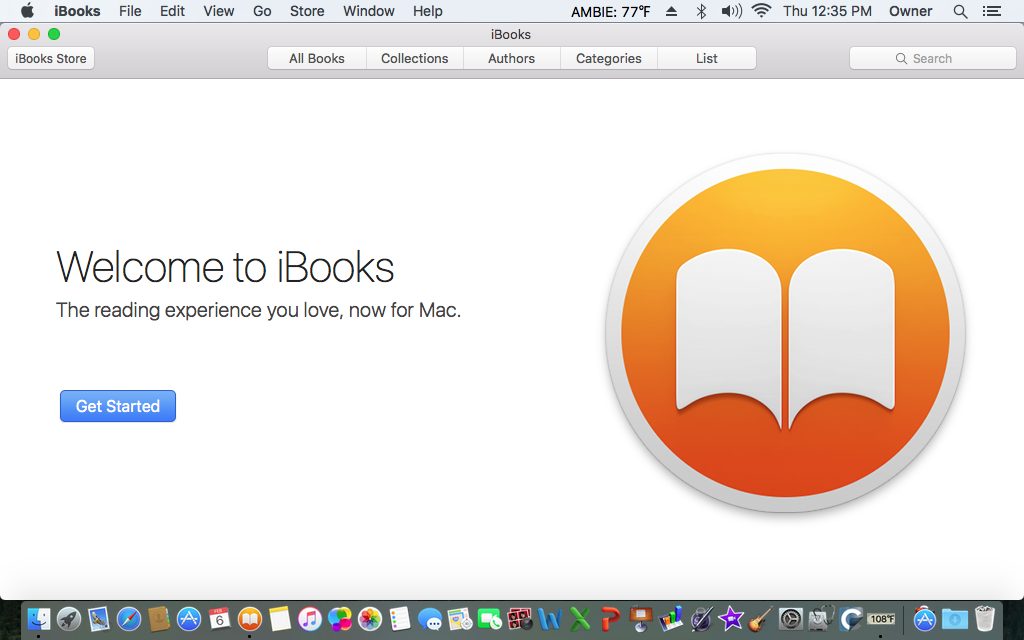Open System Preferences gear icon
The height and width of the screenshot is (640, 1024).
pyautogui.click(x=791, y=618)
